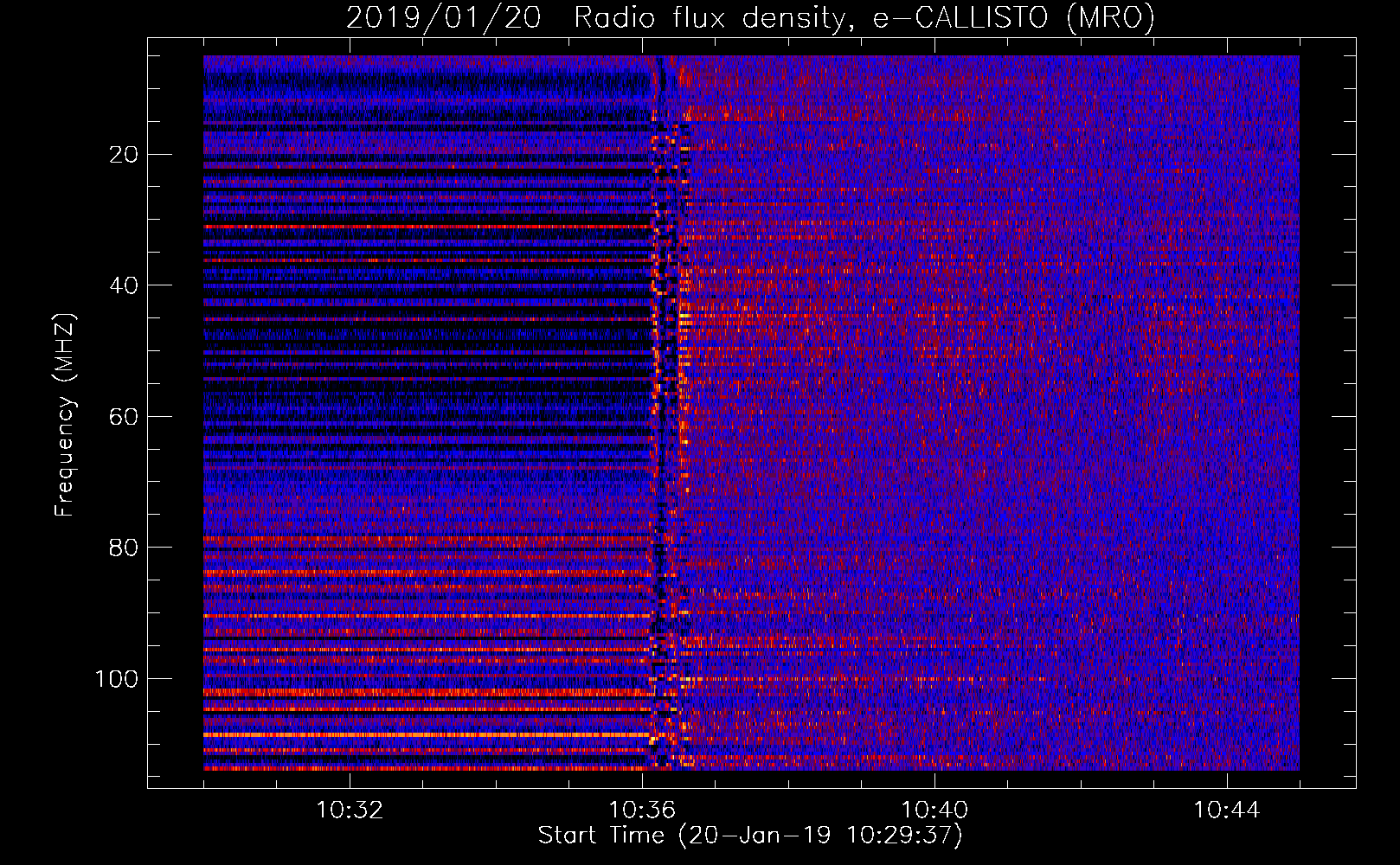Click the 100 MHz frequency tick label

tap(117, 679)
